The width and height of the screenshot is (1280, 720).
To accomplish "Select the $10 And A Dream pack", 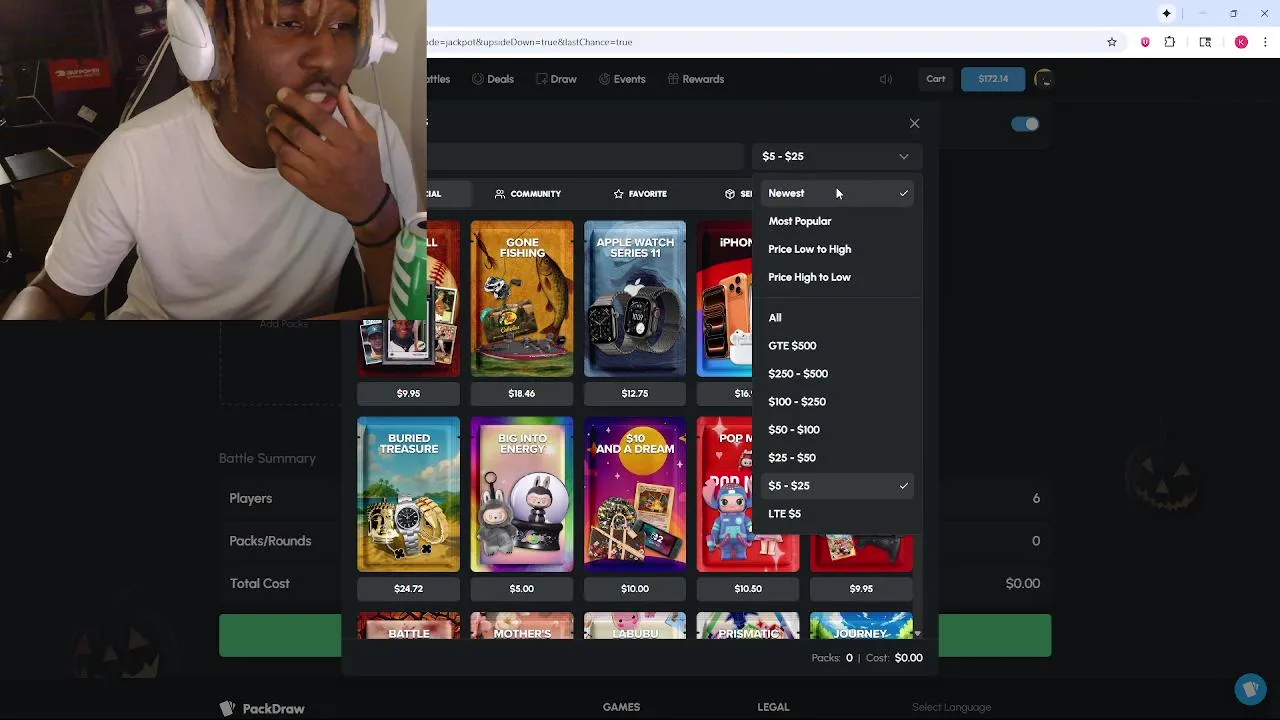I will [x=635, y=494].
